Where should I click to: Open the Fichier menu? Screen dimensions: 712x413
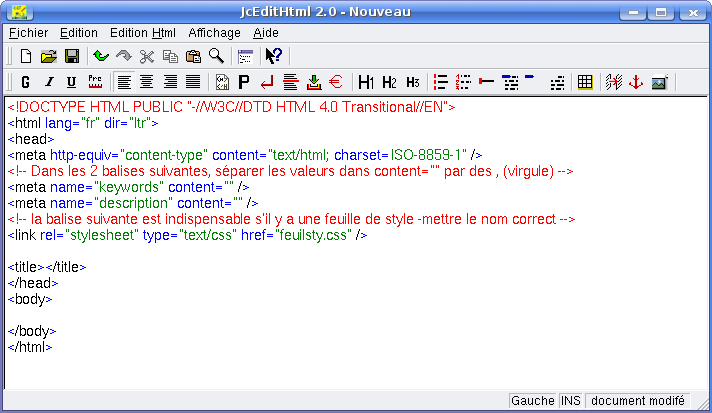[x=28, y=32]
